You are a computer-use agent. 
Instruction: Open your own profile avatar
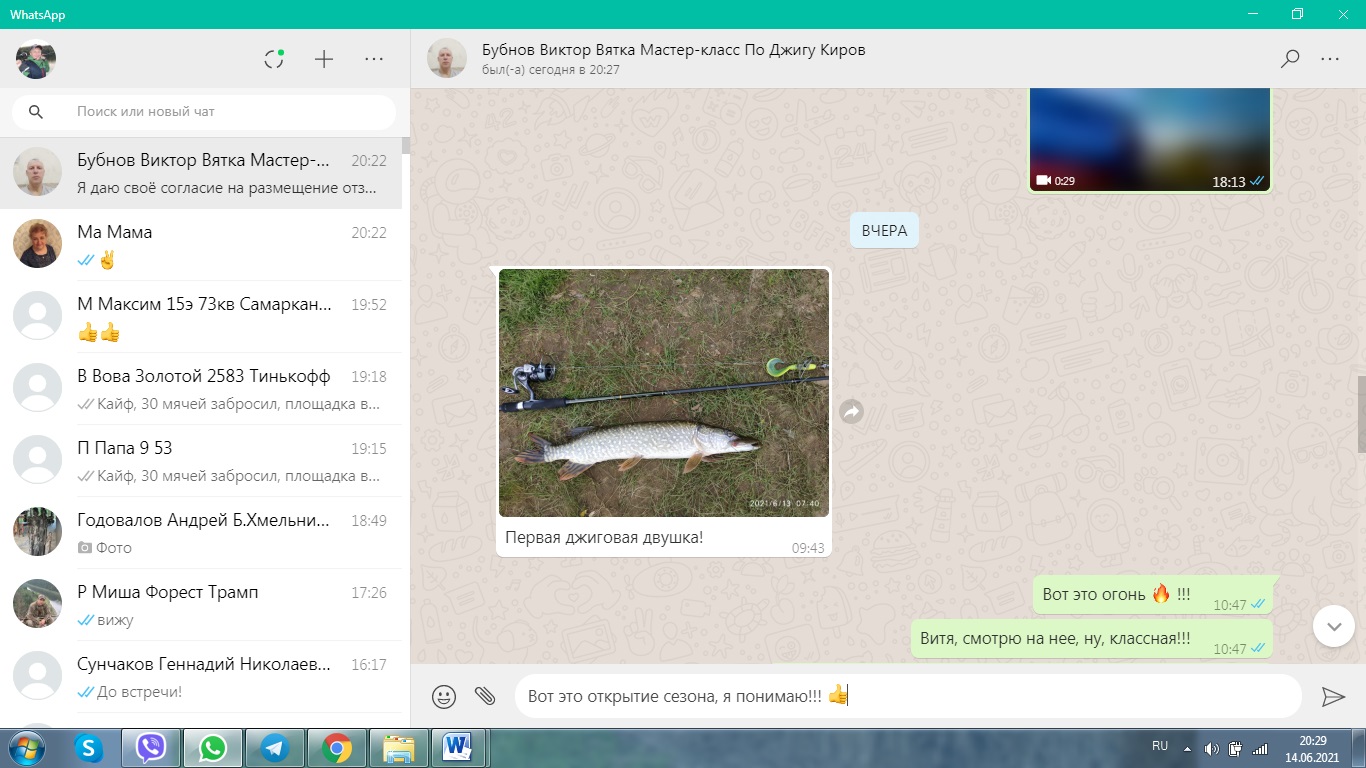point(36,60)
